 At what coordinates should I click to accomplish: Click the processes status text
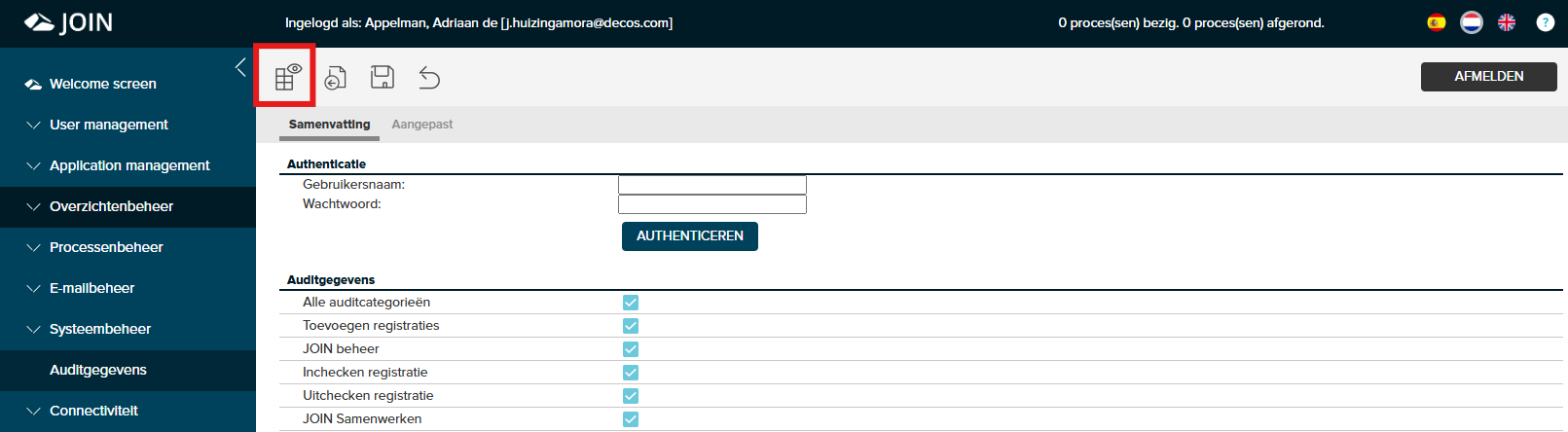coord(1191,22)
